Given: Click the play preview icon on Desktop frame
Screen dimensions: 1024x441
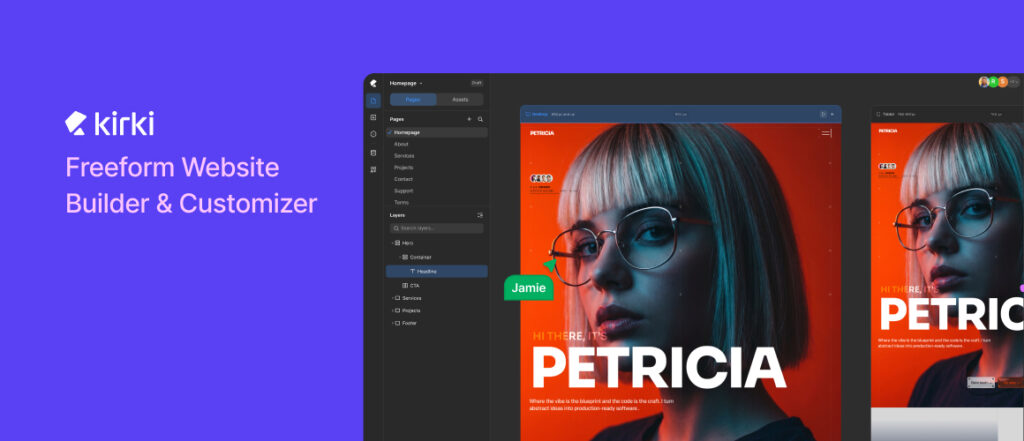Looking at the screenshot, I should (x=823, y=114).
